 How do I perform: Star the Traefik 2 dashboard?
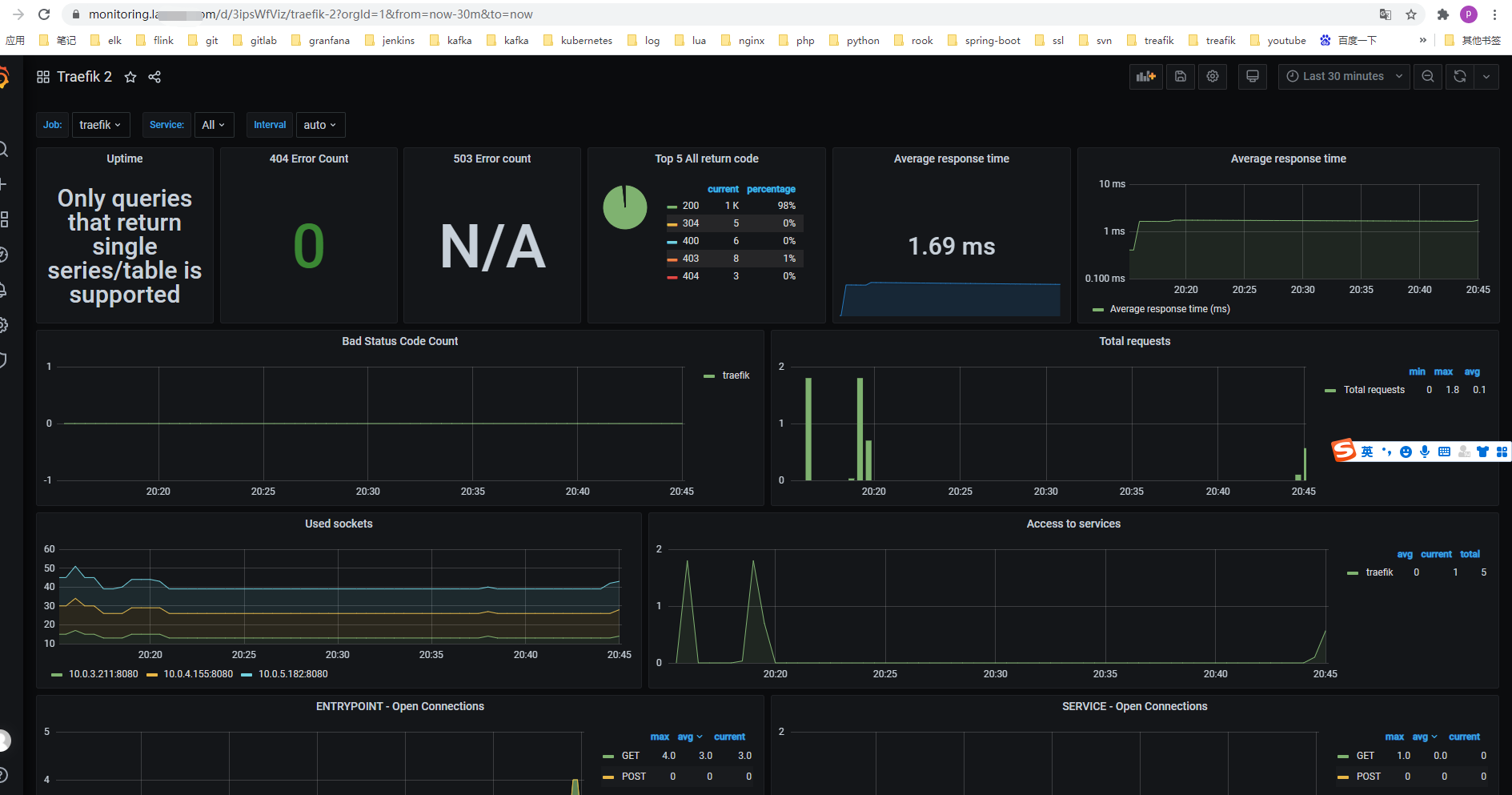pyautogui.click(x=130, y=77)
